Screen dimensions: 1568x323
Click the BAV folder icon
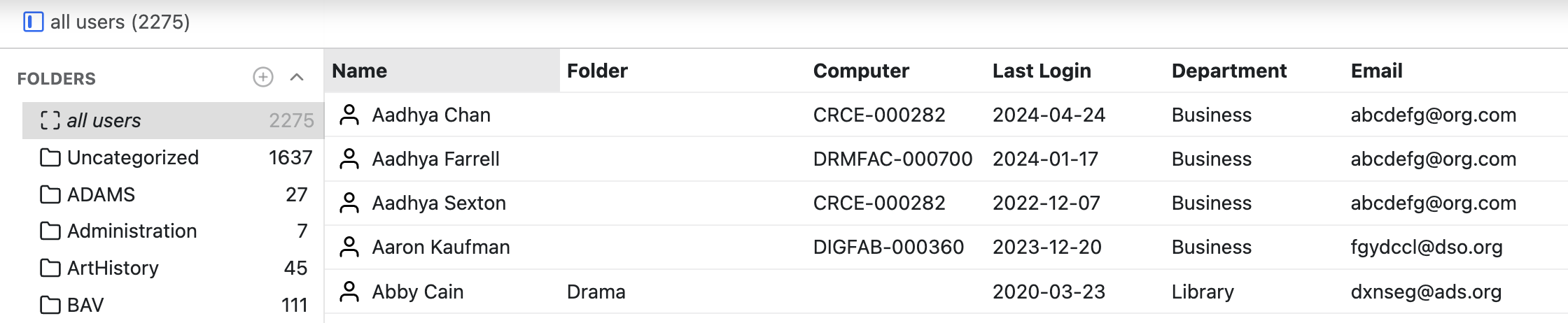50,305
